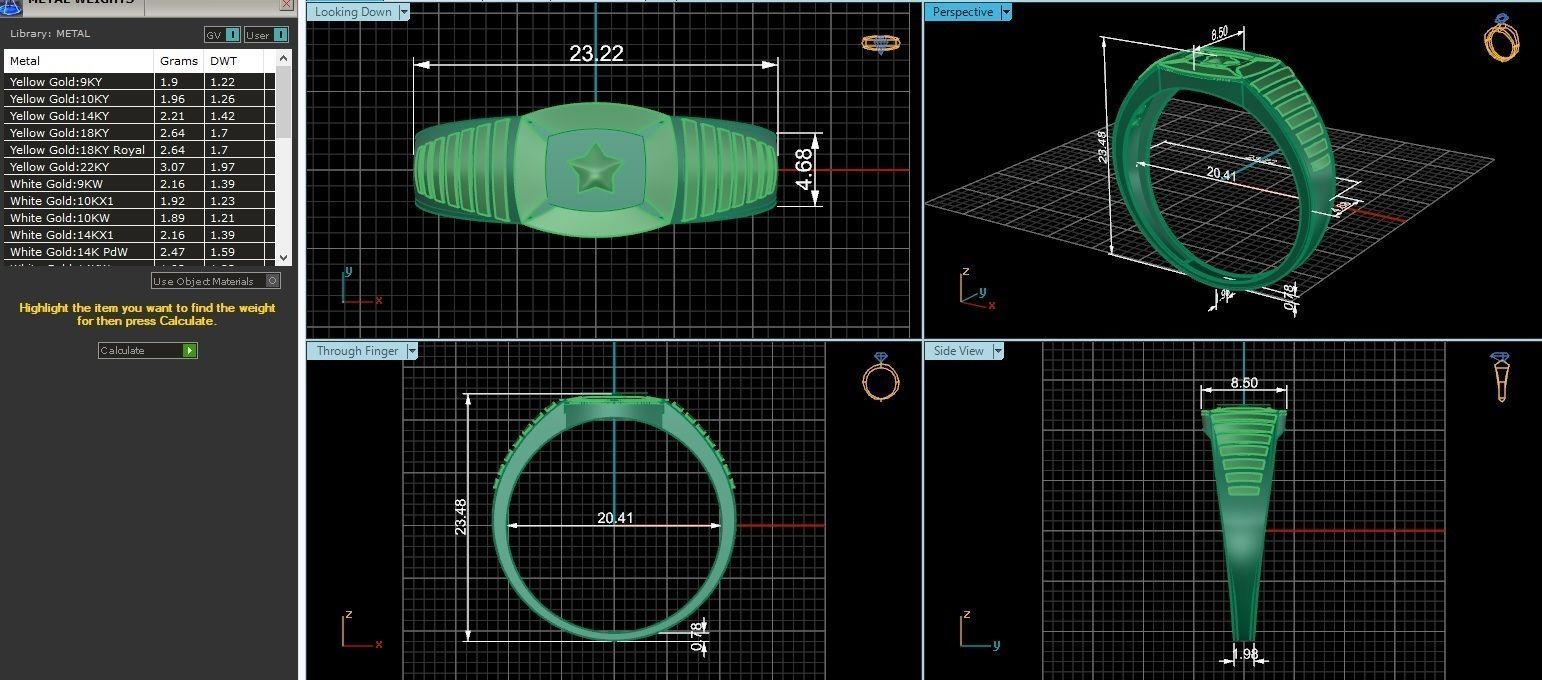Click the green arrow on Calculate

tap(190, 351)
